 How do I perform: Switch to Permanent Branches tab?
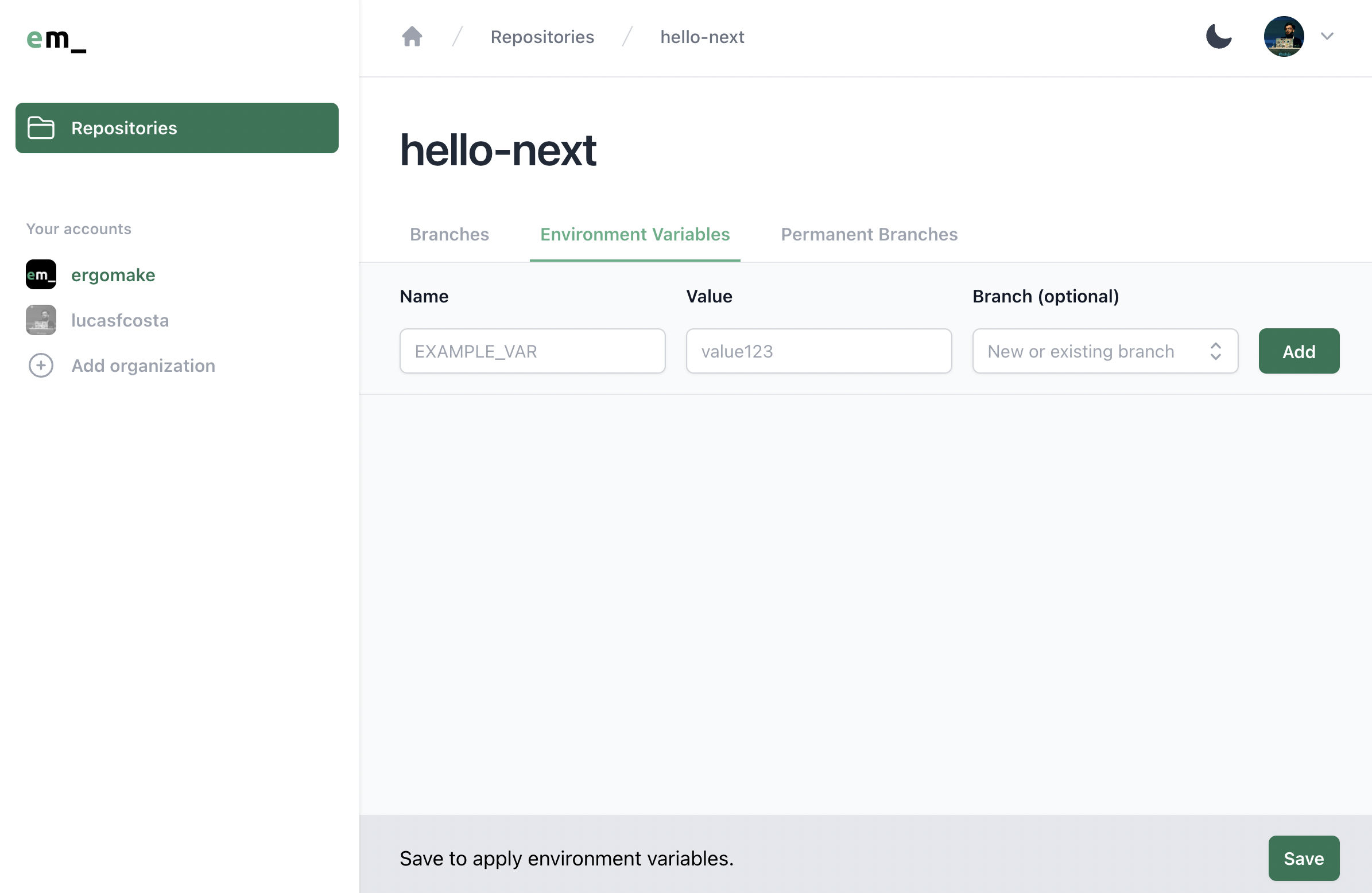click(x=869, y=235)
